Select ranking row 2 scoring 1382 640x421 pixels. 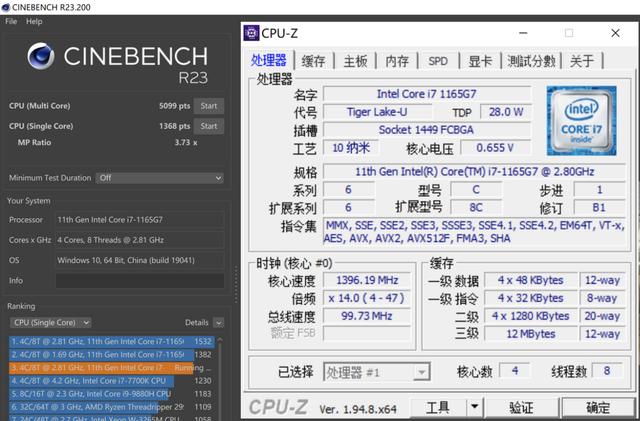(x=111, y=354)
